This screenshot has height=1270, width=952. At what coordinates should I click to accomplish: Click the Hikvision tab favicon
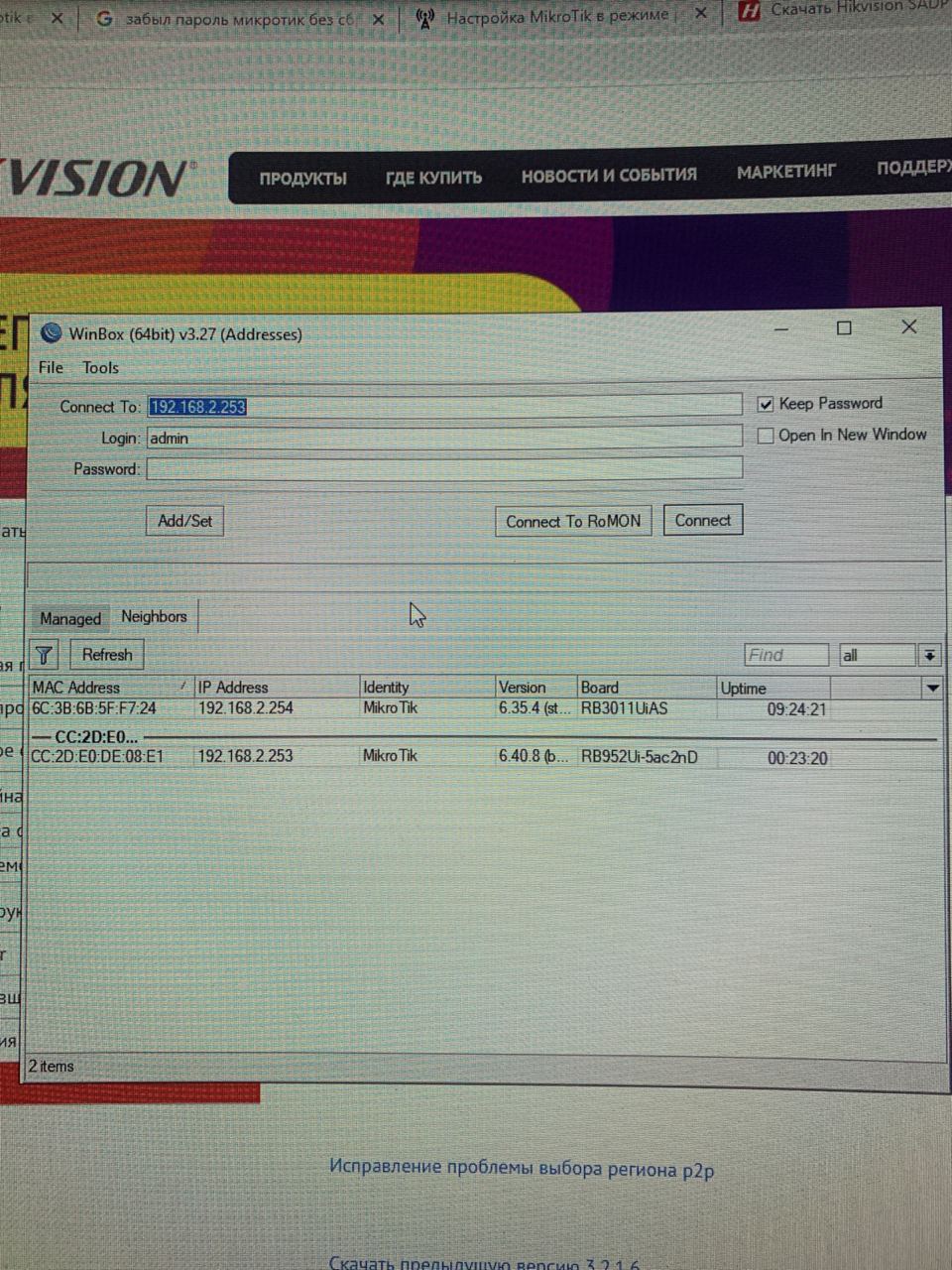750,11
